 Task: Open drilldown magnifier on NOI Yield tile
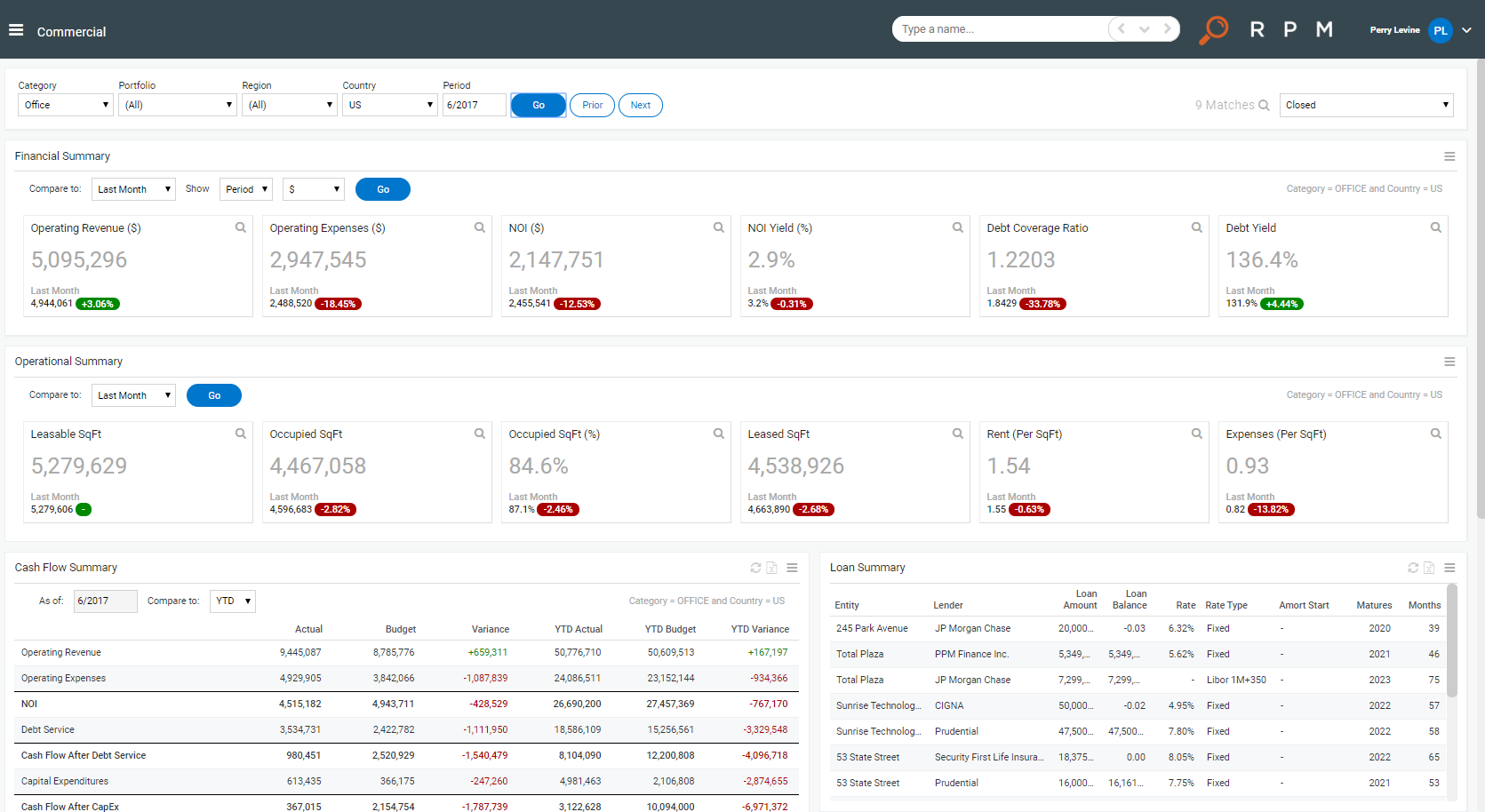957,227
